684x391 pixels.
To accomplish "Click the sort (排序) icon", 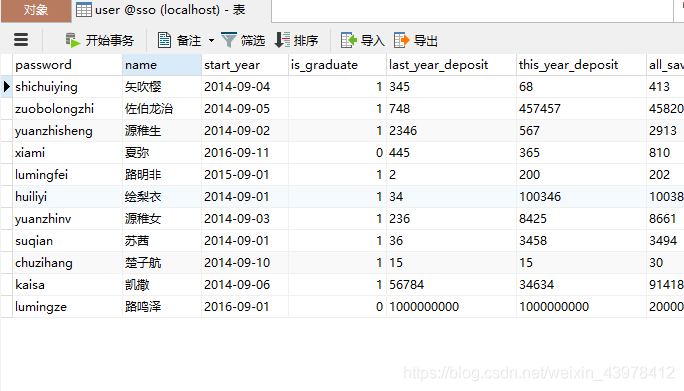I will tap(282, 40).
